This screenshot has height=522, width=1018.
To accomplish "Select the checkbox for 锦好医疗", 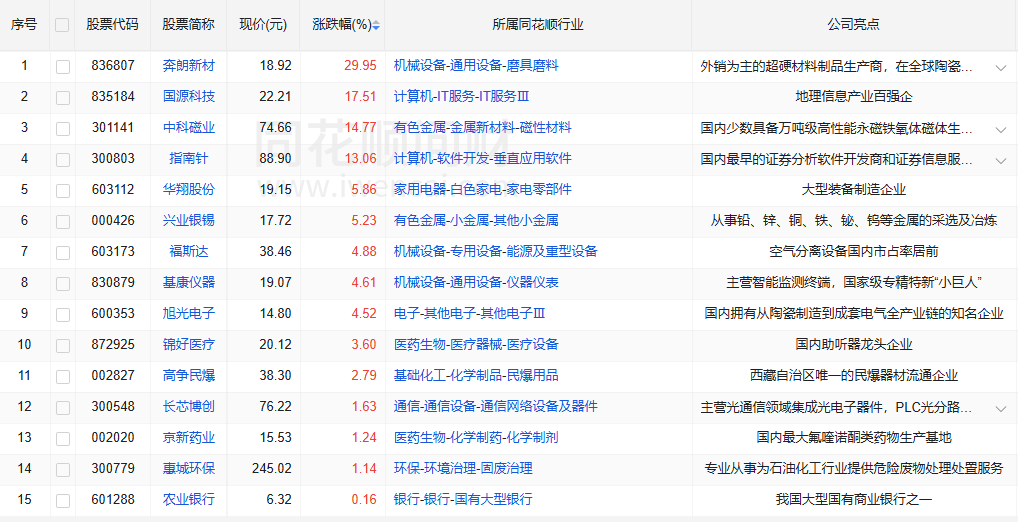I will 63,346.
